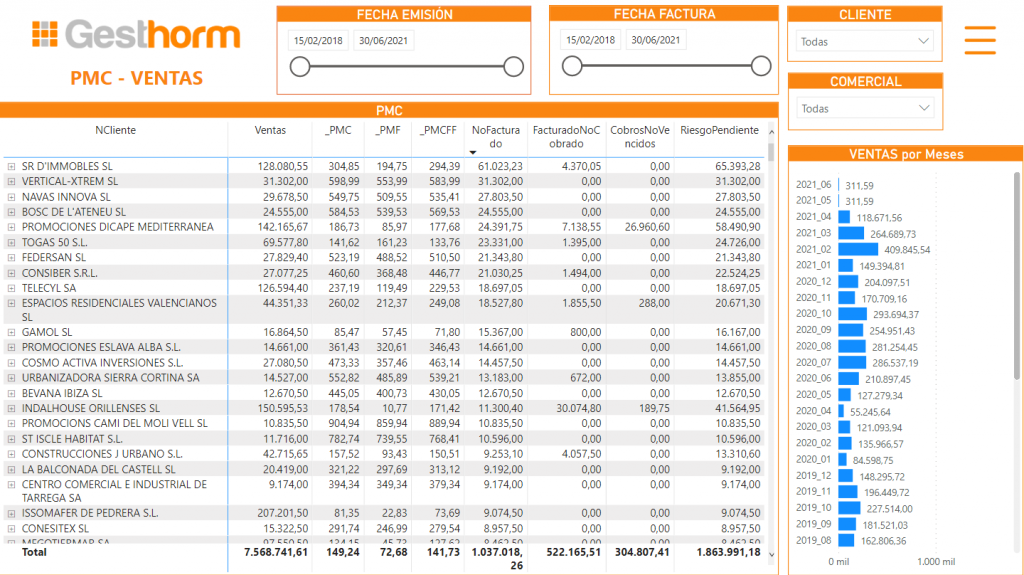
Task: Select the 2020_10 bar in chart
Action: coord(852,314)
